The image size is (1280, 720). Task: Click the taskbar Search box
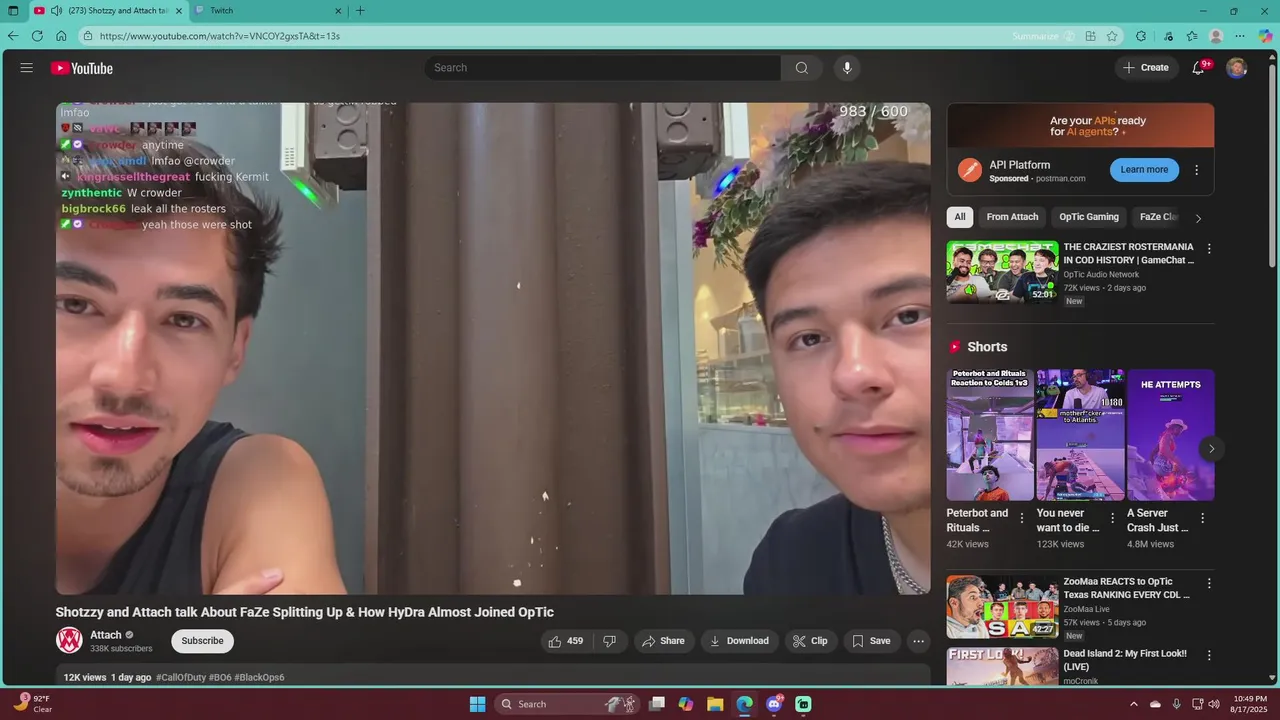coord(567,704)
